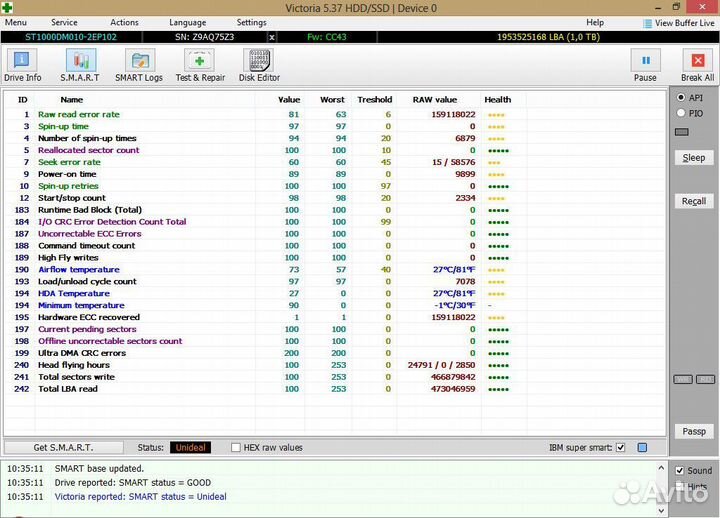Open the Drive Info panel
This screenshot has height=518, width=720.
(22, 65)
